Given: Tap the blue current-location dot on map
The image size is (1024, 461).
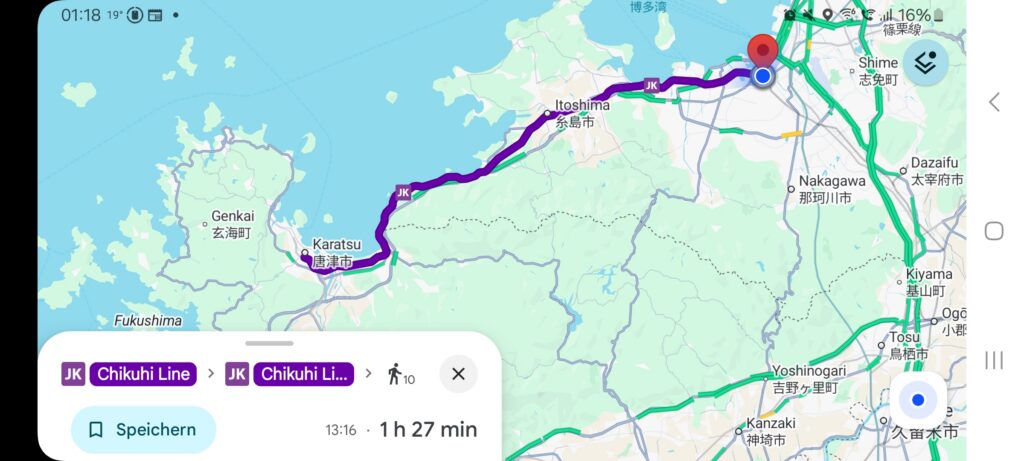Looking at the screenshot, I should pyautogui.click(x=762, y=76).
